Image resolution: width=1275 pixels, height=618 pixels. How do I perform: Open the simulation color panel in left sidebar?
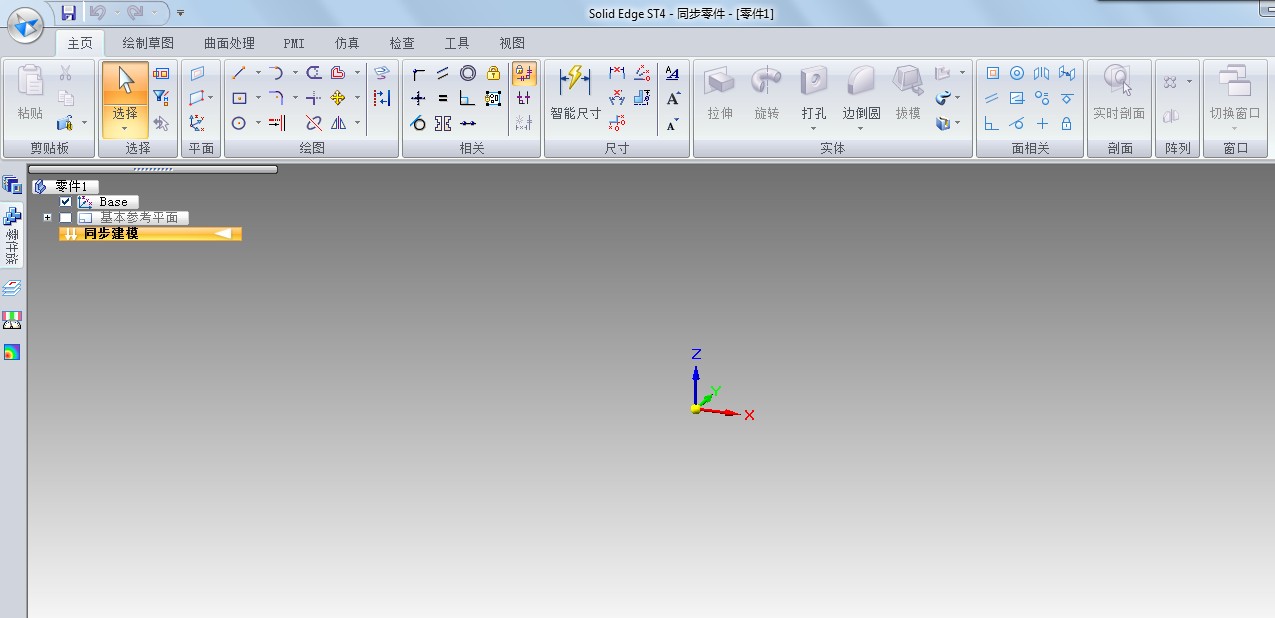pyautogui.click(x=12, y=352)
